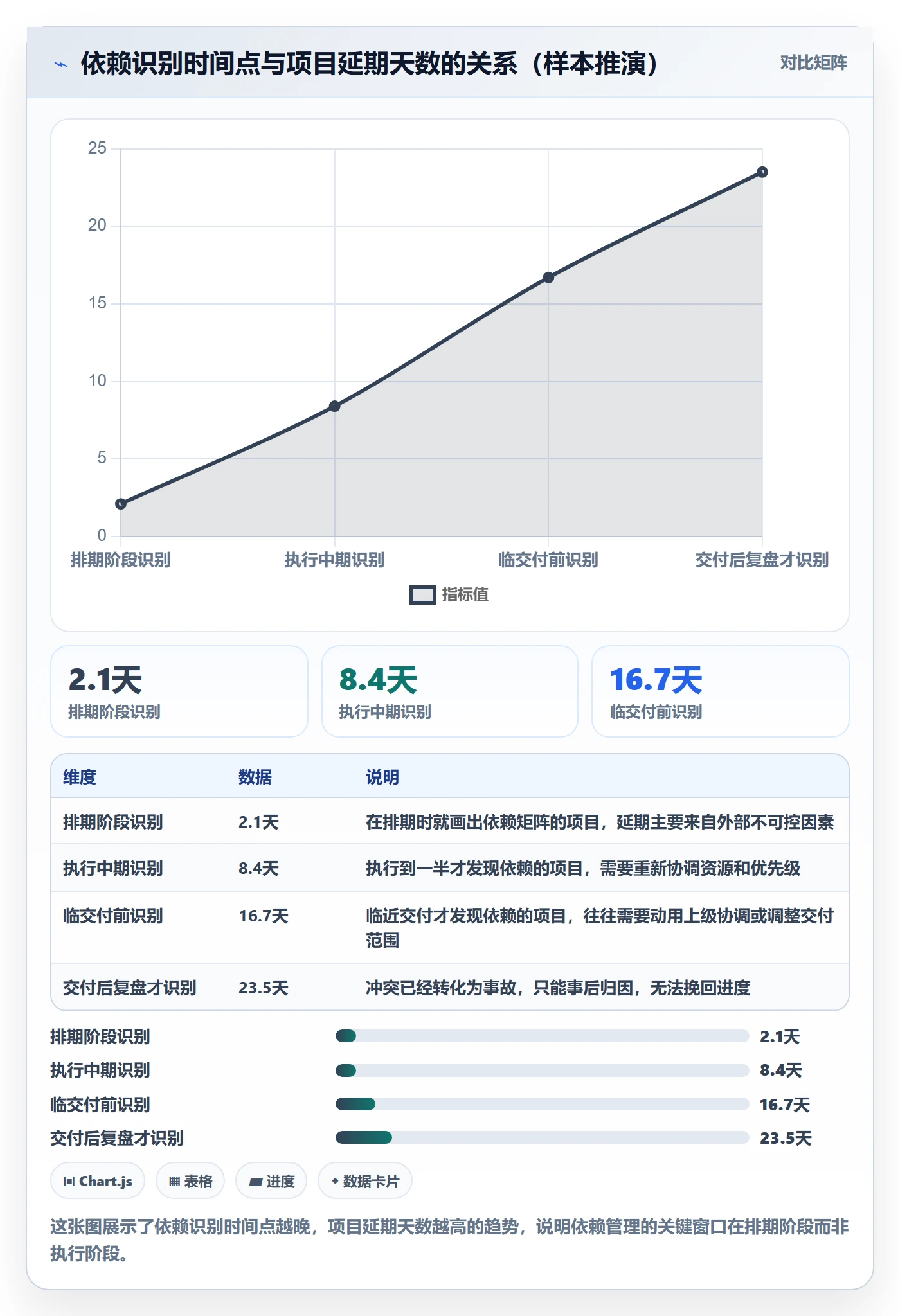Click the 进度 tag chip
The width and height of the screenshot is (900, 1316).
pyautogui.click(x=271, y=1181)
